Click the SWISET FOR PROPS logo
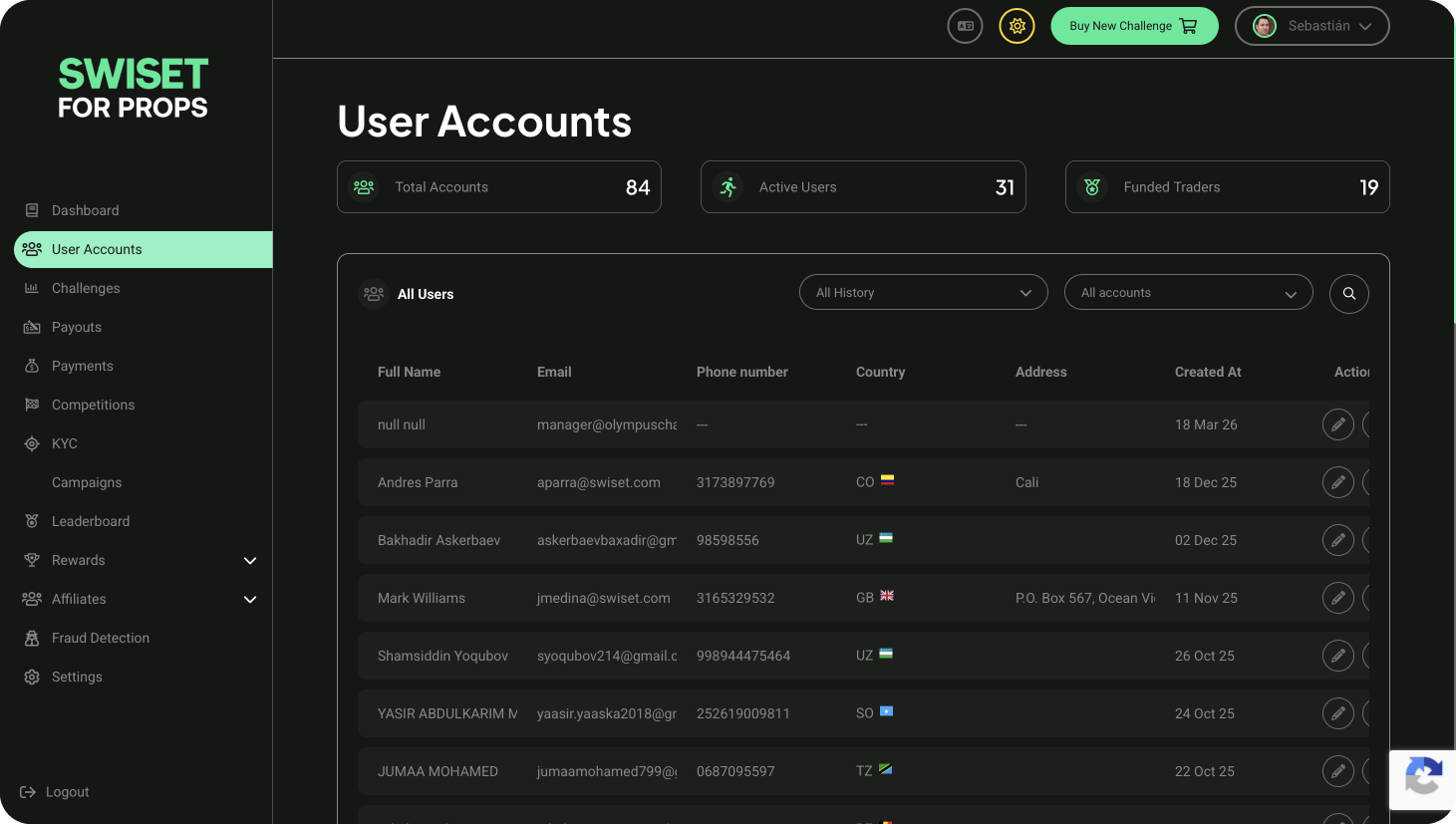 (x=133, y=88)
